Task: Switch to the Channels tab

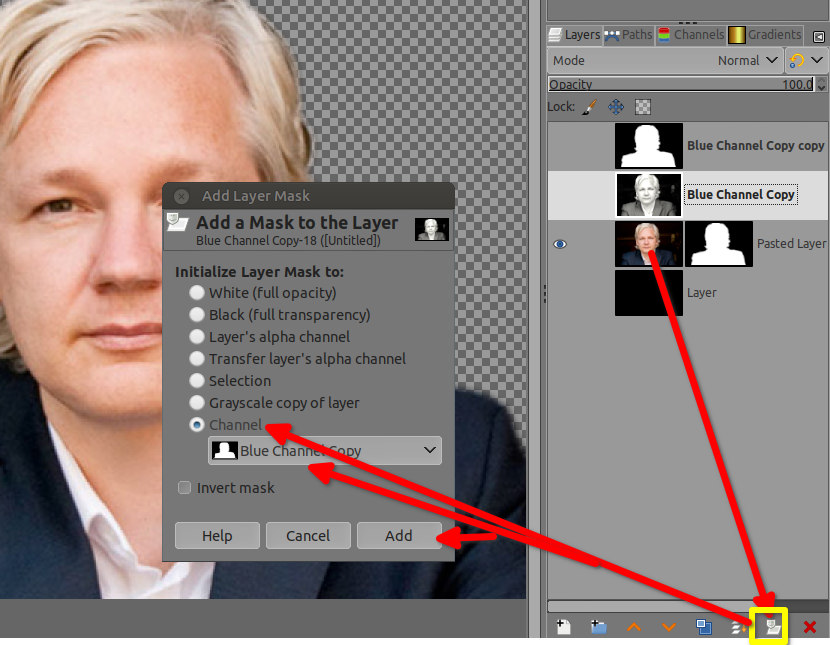Action: pos(691,35)
